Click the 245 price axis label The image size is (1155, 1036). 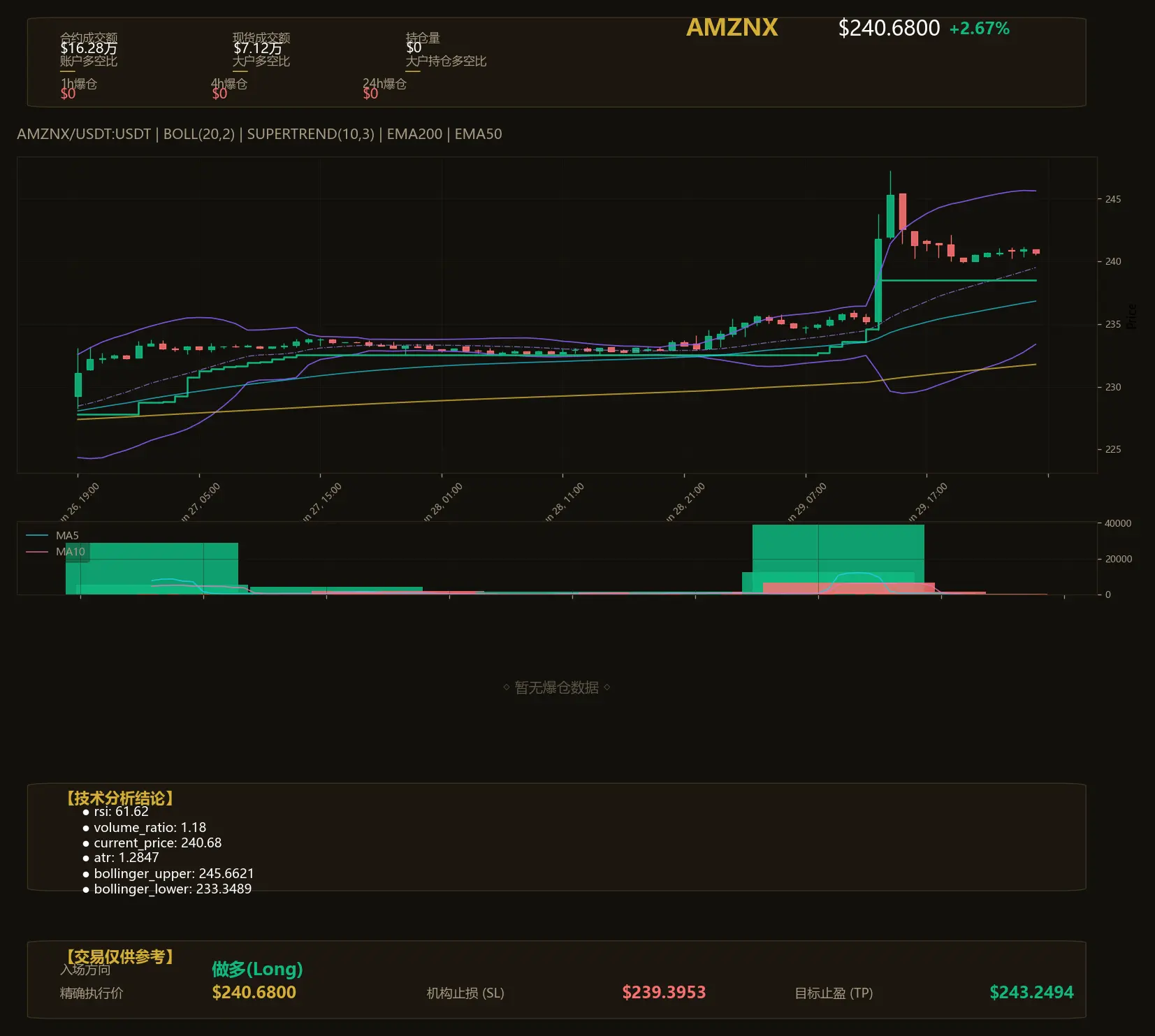1112,199
